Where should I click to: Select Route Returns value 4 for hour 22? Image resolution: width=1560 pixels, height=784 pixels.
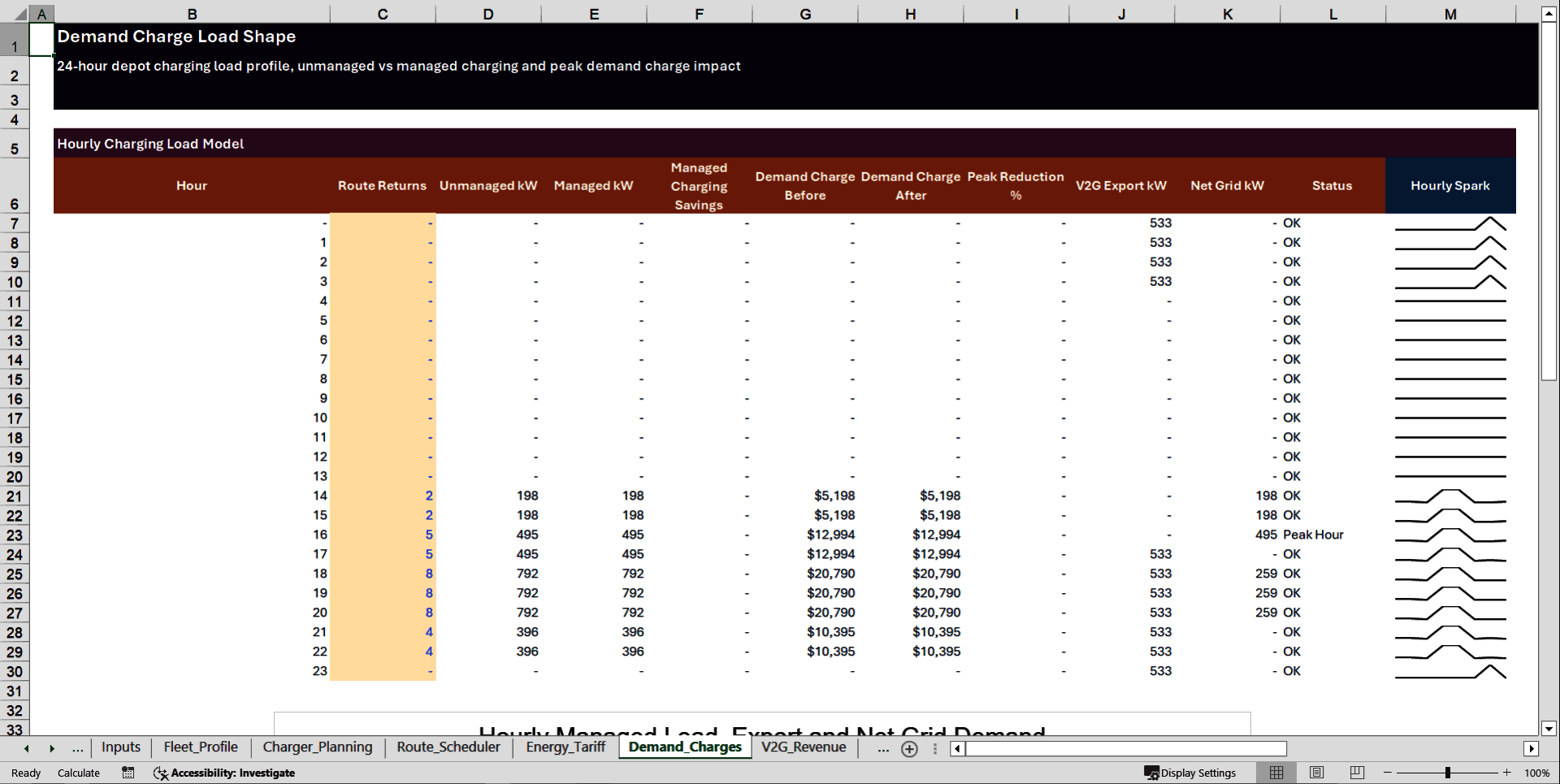tap(383, 652)
